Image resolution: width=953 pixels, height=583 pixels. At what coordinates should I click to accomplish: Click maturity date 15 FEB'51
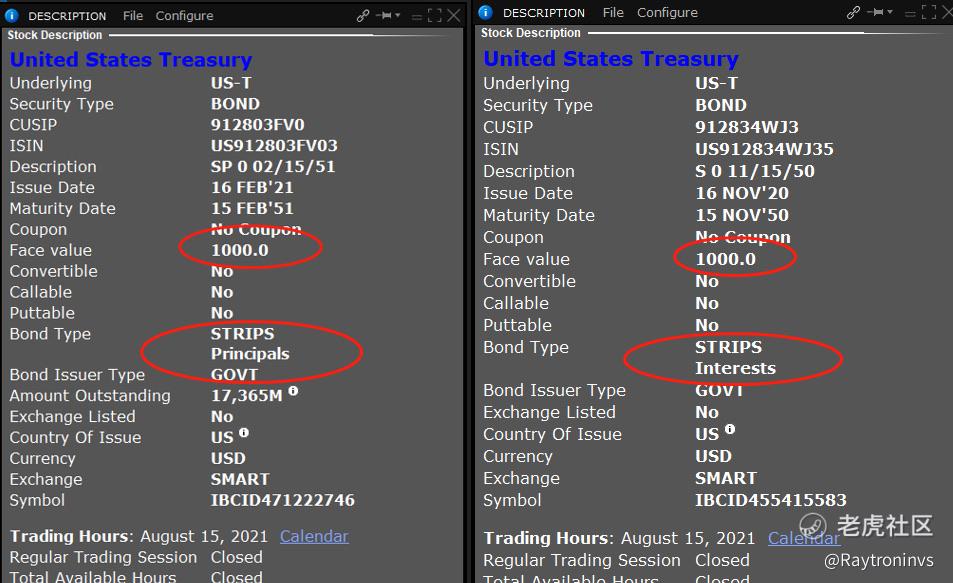point(252,208)
